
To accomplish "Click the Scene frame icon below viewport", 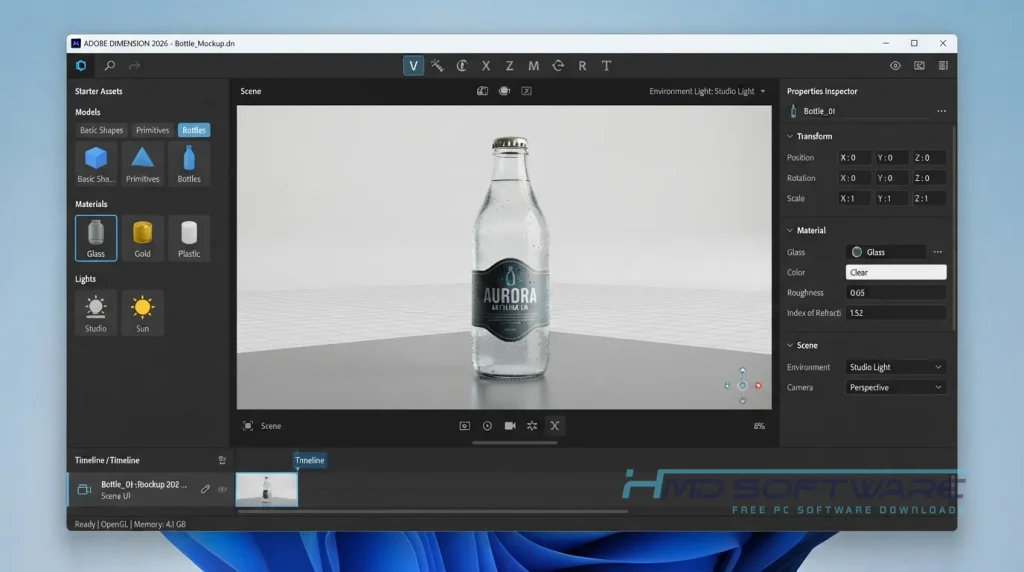I will [x=248, y=426].
